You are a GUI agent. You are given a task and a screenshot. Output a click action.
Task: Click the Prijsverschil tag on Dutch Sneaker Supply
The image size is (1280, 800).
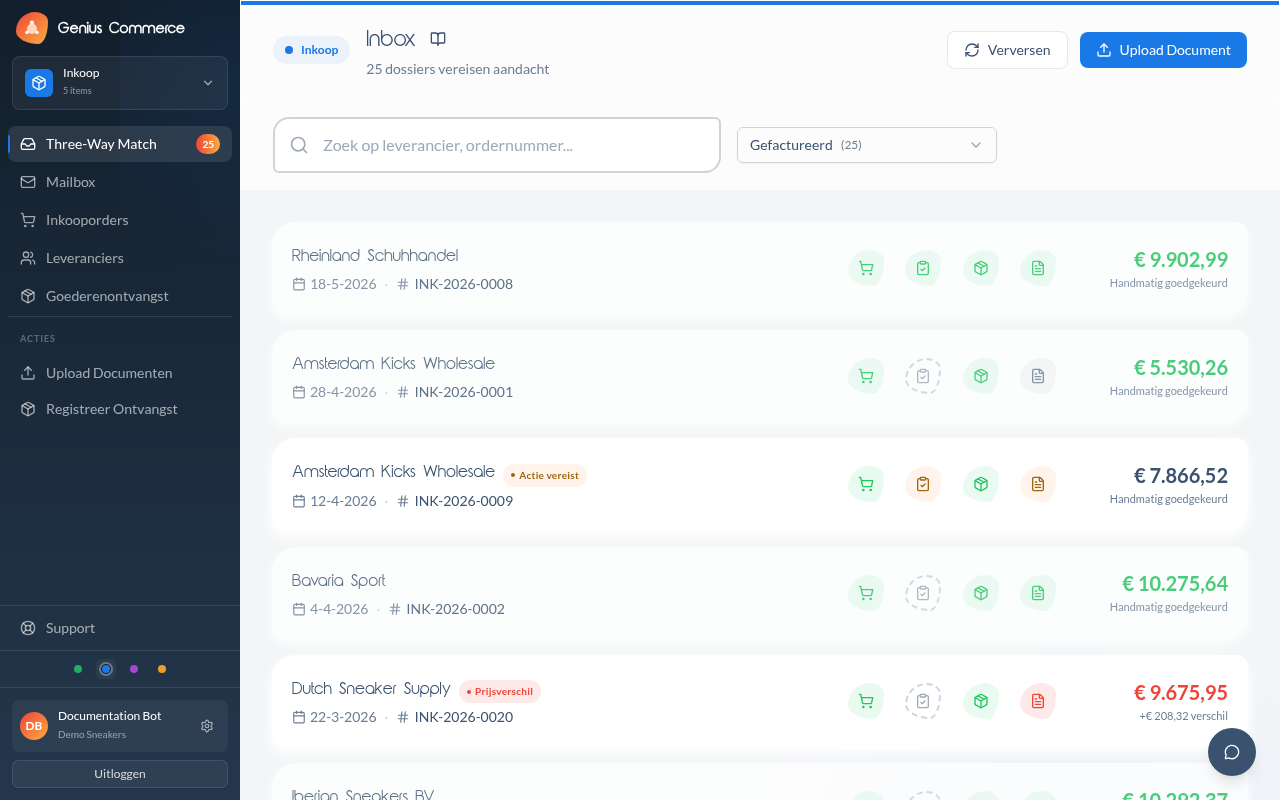tap(500, 691)
